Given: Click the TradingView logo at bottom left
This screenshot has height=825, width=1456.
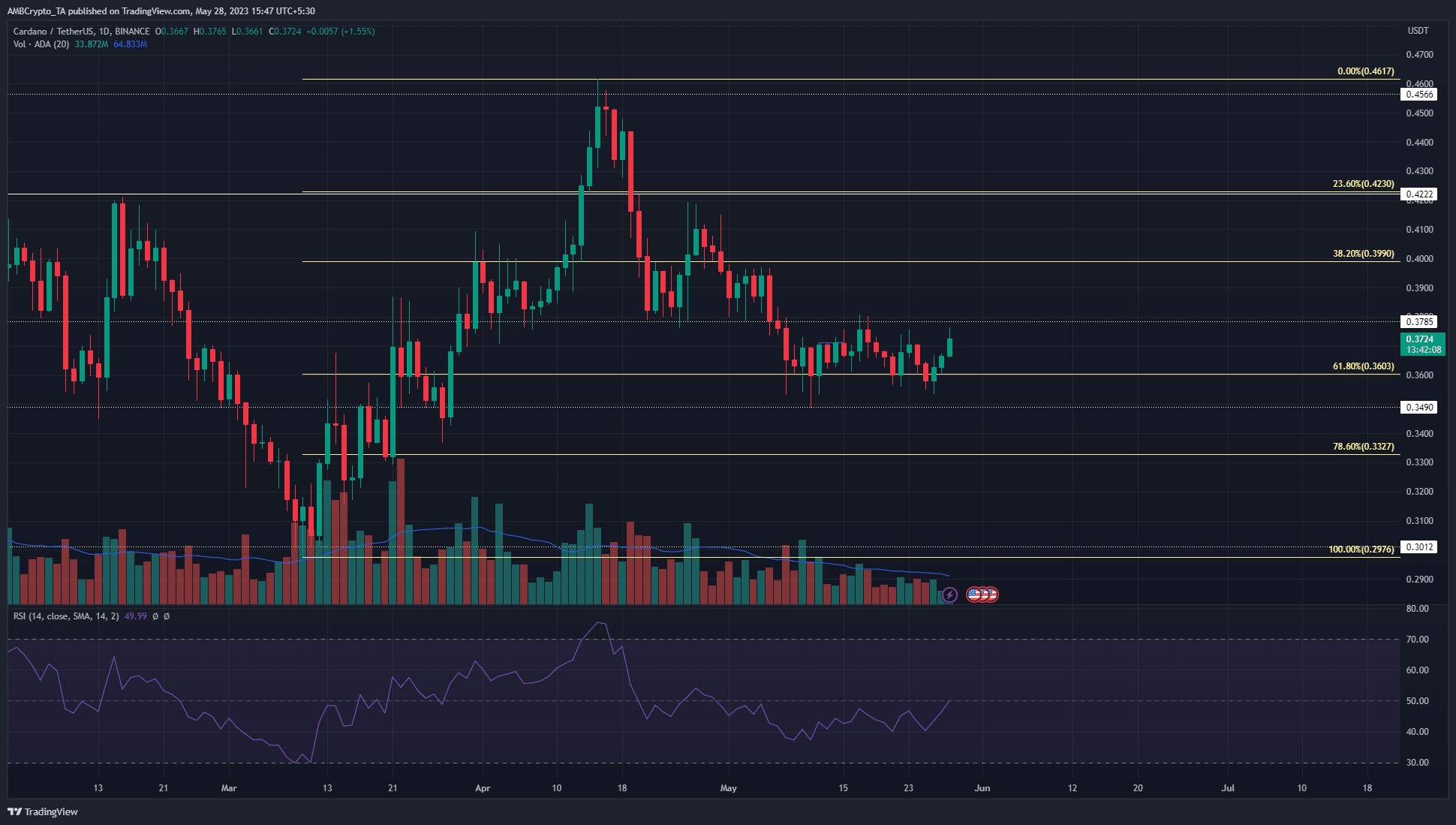Looking at the screenshot, I should click(x=43, y=811).
